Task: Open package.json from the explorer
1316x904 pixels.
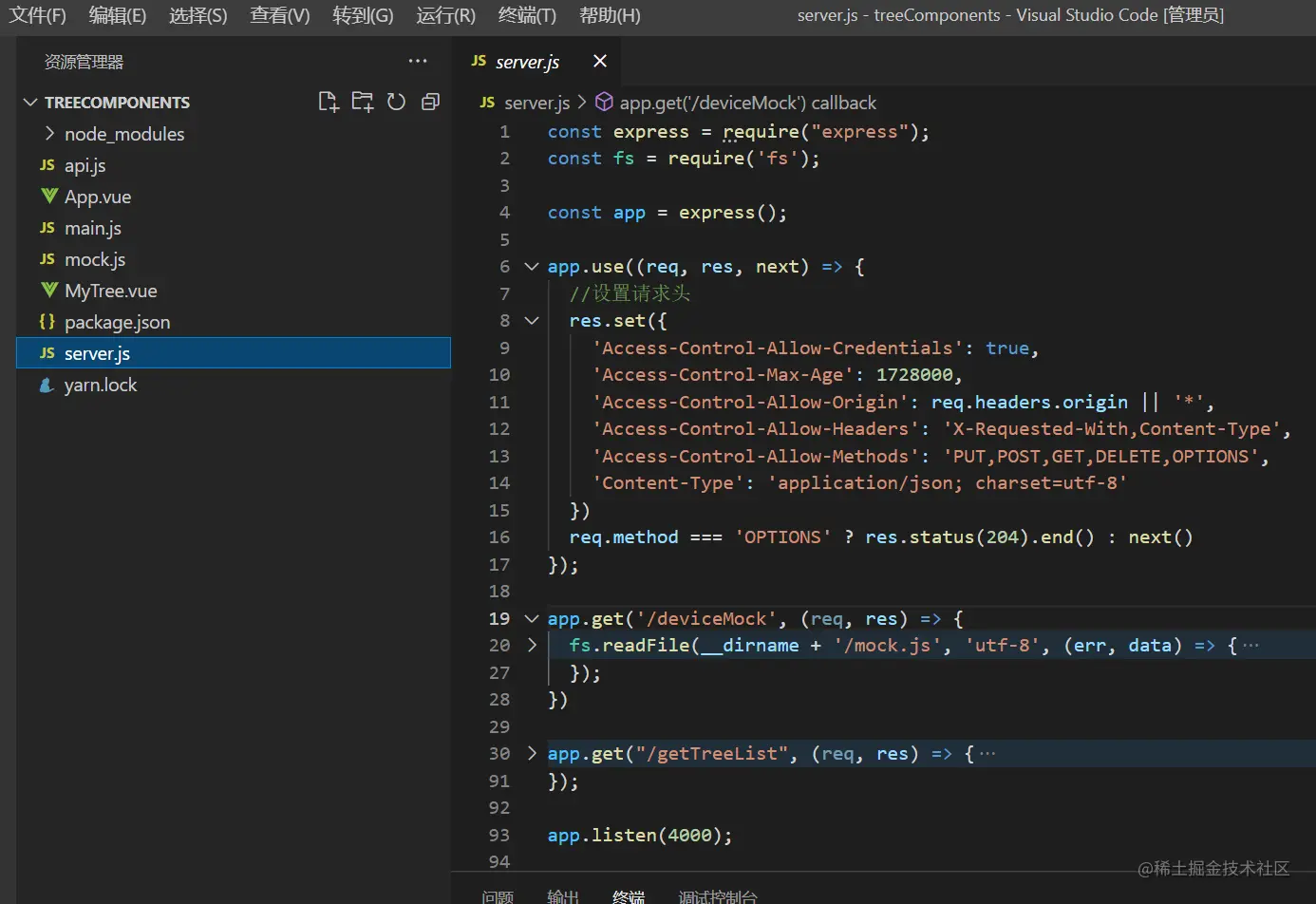Action: [x=117, y=322]
